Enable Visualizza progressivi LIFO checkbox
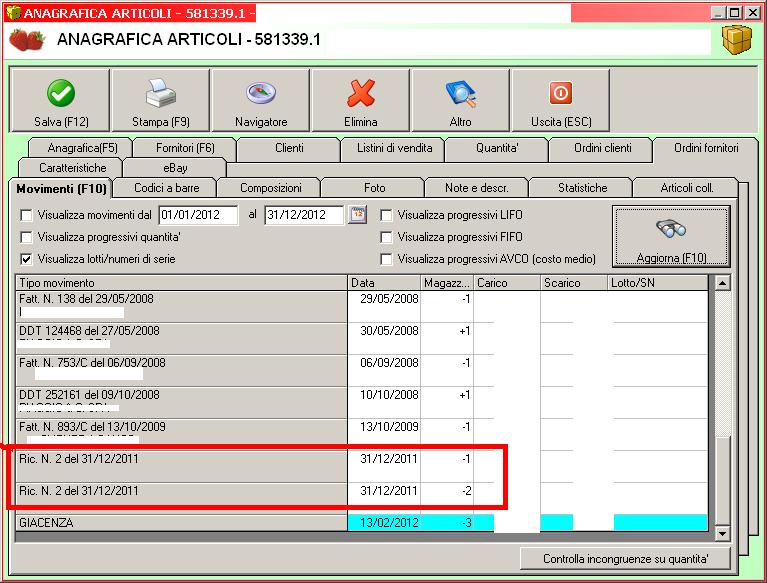Screen dimensions: 767x583 click(386, 215)
